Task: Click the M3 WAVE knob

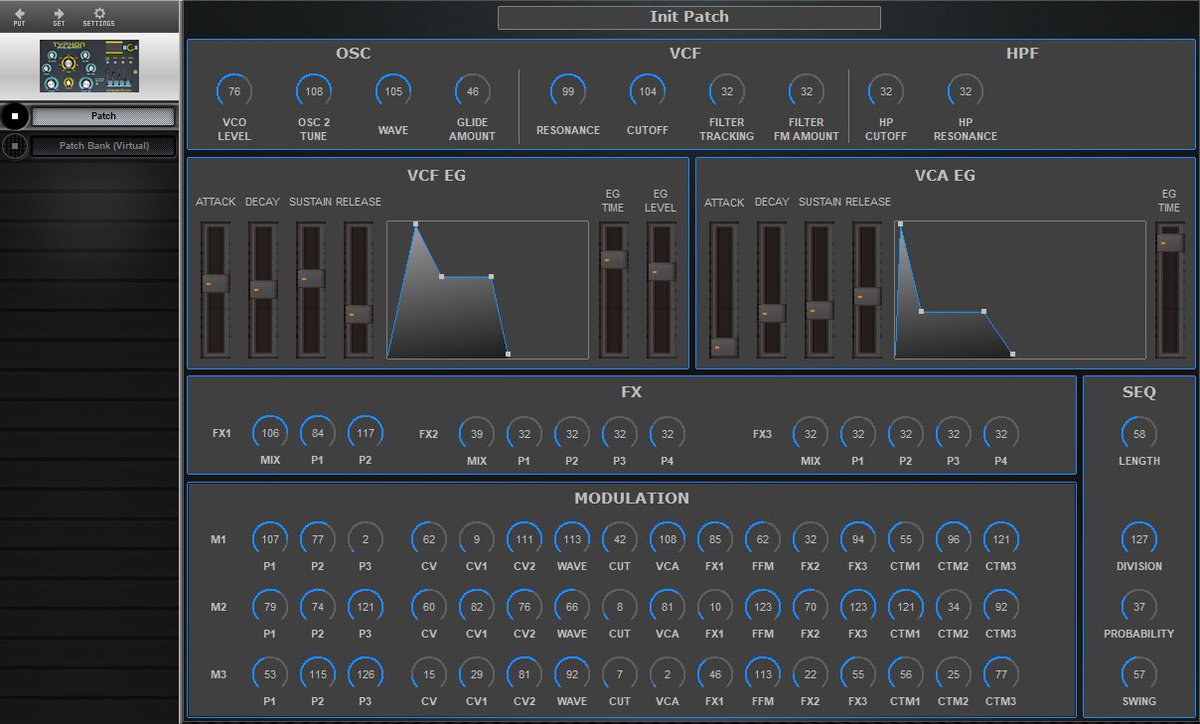Action: coord(572,675)
